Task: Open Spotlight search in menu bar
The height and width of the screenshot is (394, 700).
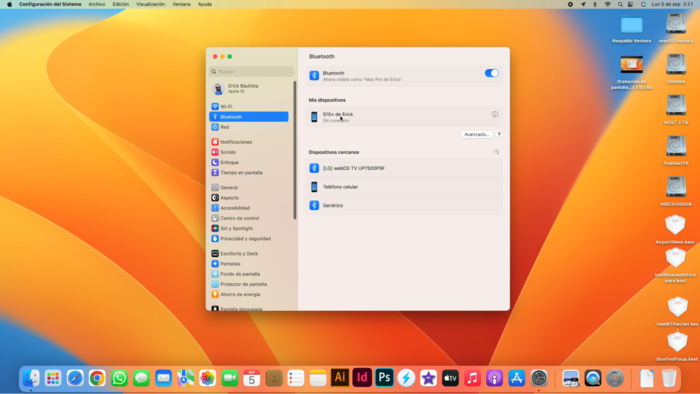Action: click(620, 4)
